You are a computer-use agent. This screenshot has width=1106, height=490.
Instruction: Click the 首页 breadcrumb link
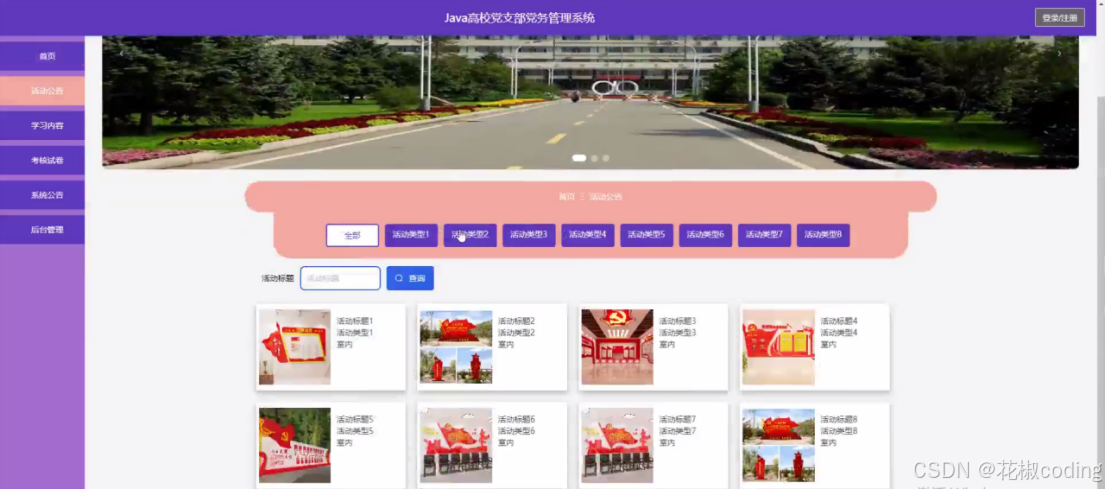(x=566, y=197)
